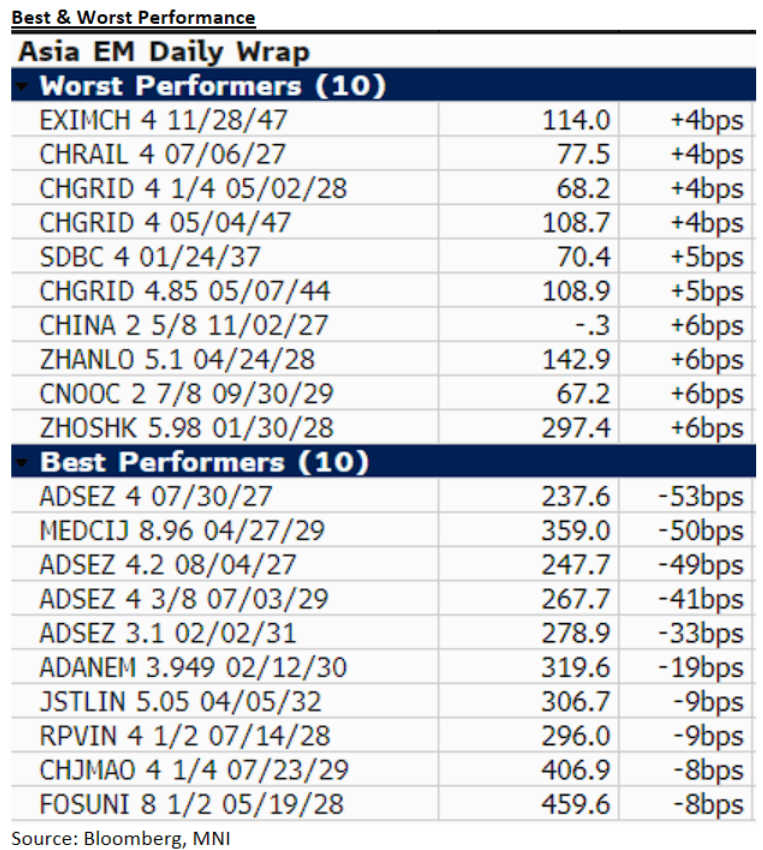Click spread value 77.5 for CHRAIL
Viewport: 763px width, 850px height.
pyautogui.click(x=583, y=154)
